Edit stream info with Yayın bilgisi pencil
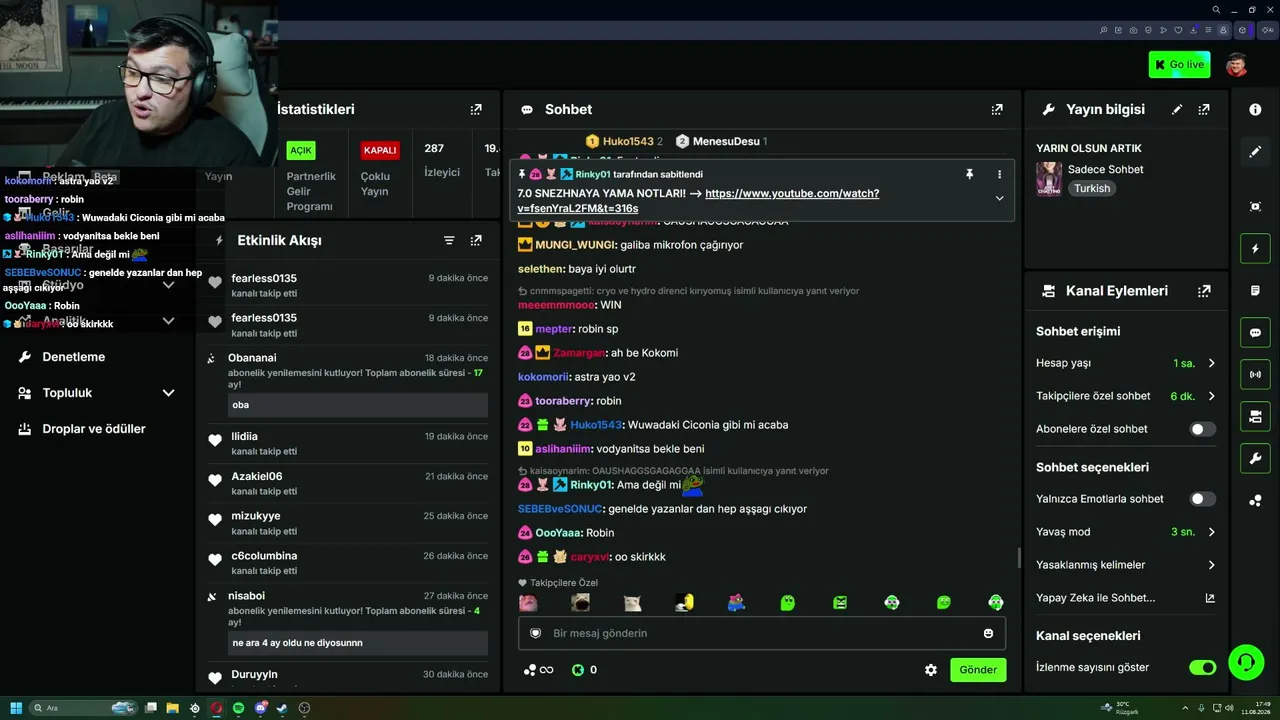This screenshot has height=720, width=1280. click(1177, 109)
